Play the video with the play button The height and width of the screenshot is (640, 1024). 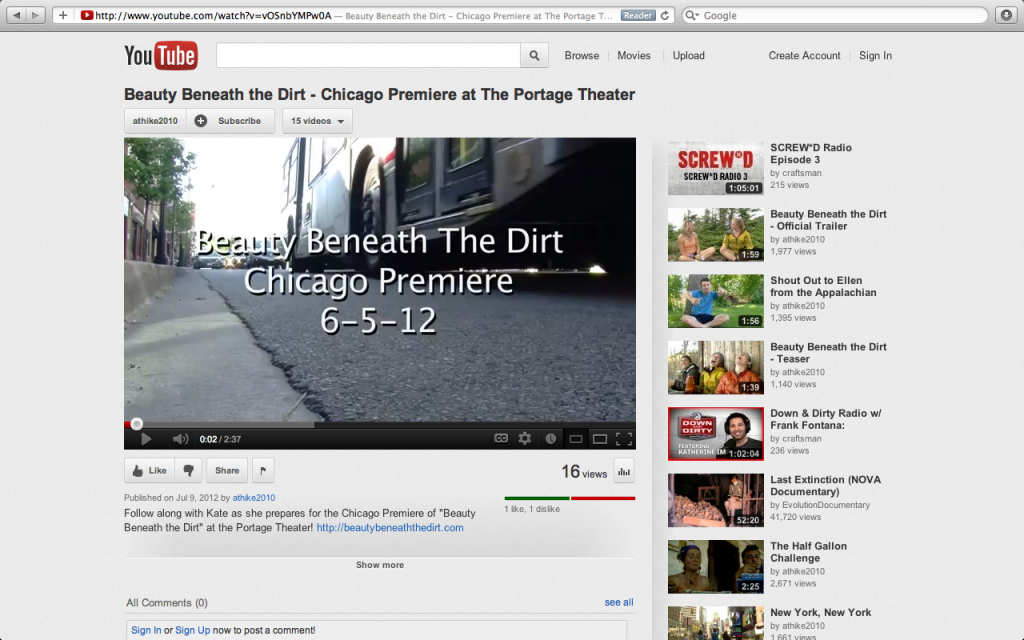point(146,439)
